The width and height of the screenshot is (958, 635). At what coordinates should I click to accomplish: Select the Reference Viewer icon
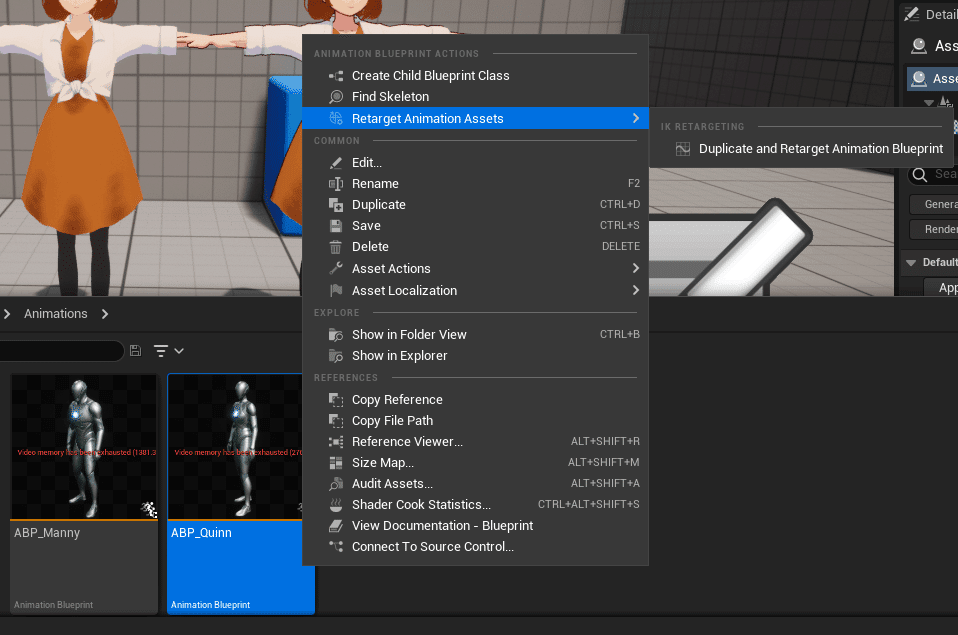pos(336,441)
